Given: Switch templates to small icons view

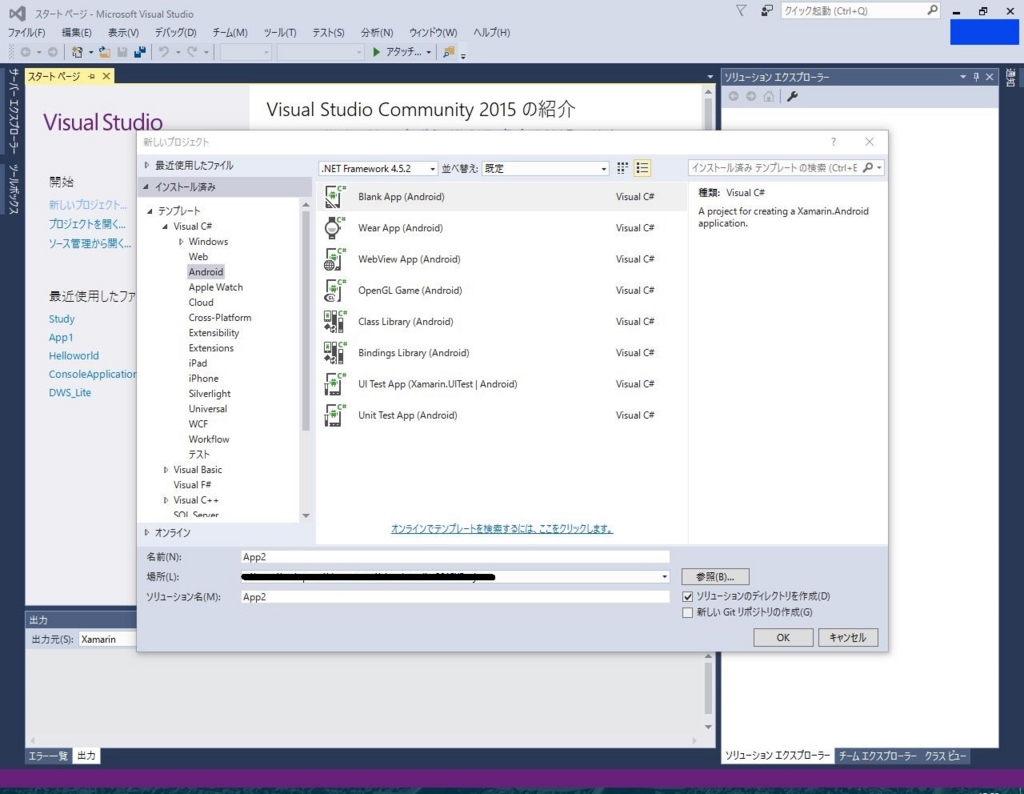Looking at the screenshot, I should click(x=622, y=168).
